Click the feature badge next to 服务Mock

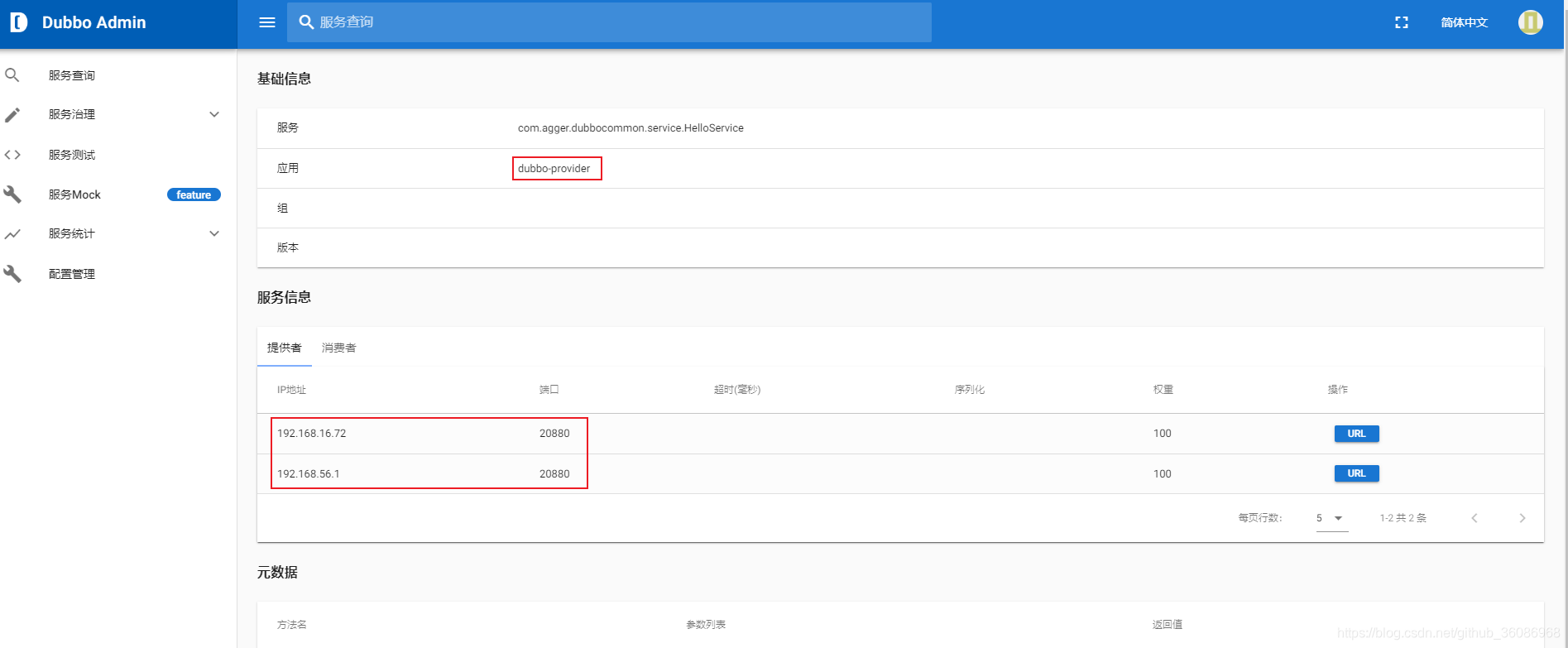click(194, 194)
